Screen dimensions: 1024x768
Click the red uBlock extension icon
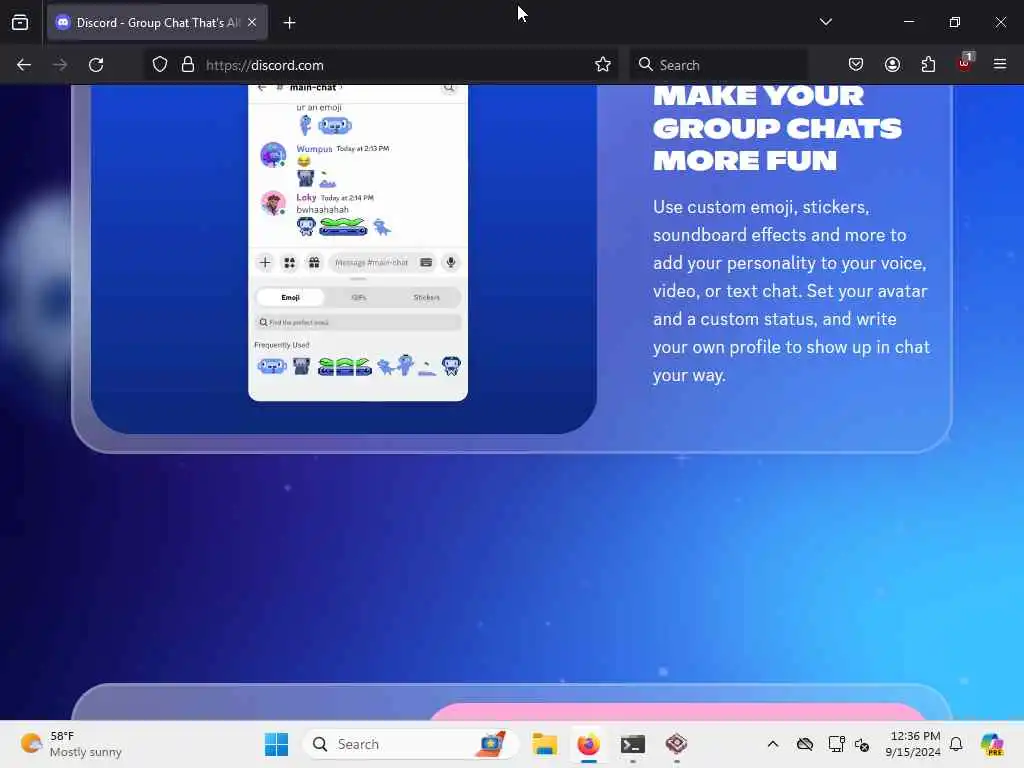(x=965, y=63)
